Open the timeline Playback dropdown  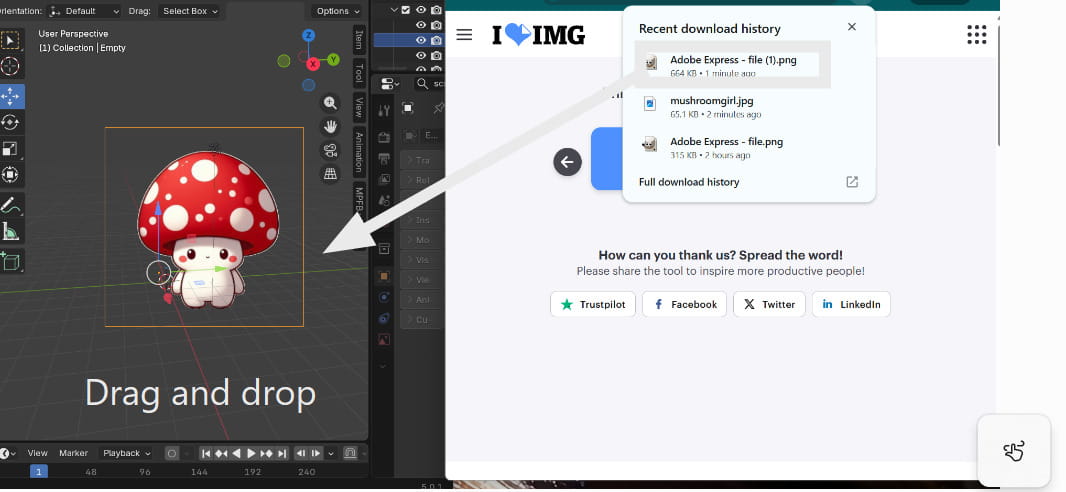click(126, 453)
